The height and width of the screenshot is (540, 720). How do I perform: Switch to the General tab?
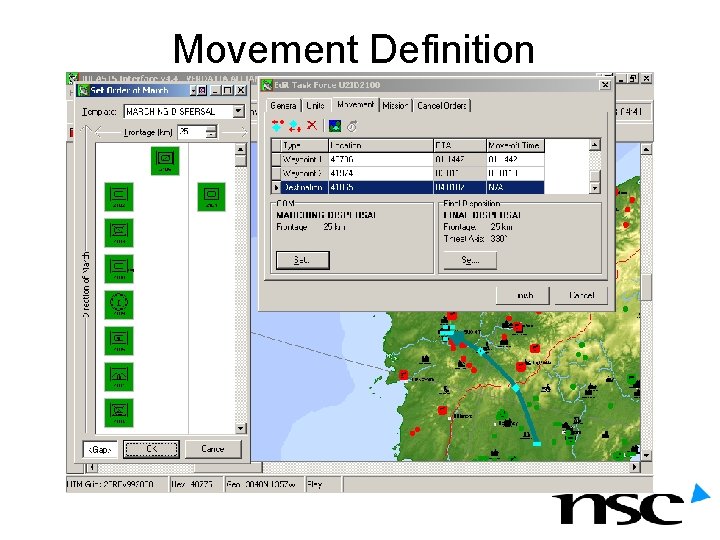coord(283,106)
